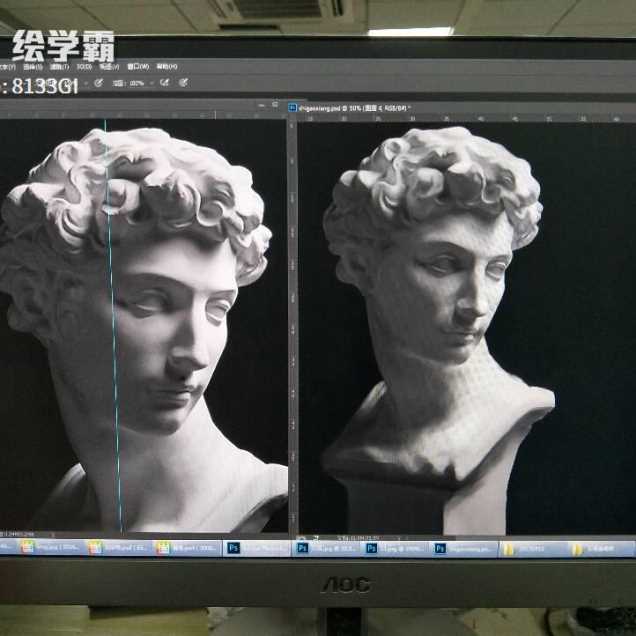The height and width of the screenshot is (636, 636).
Task: Open second archive window on taskbar
Action: pos(119,548)
